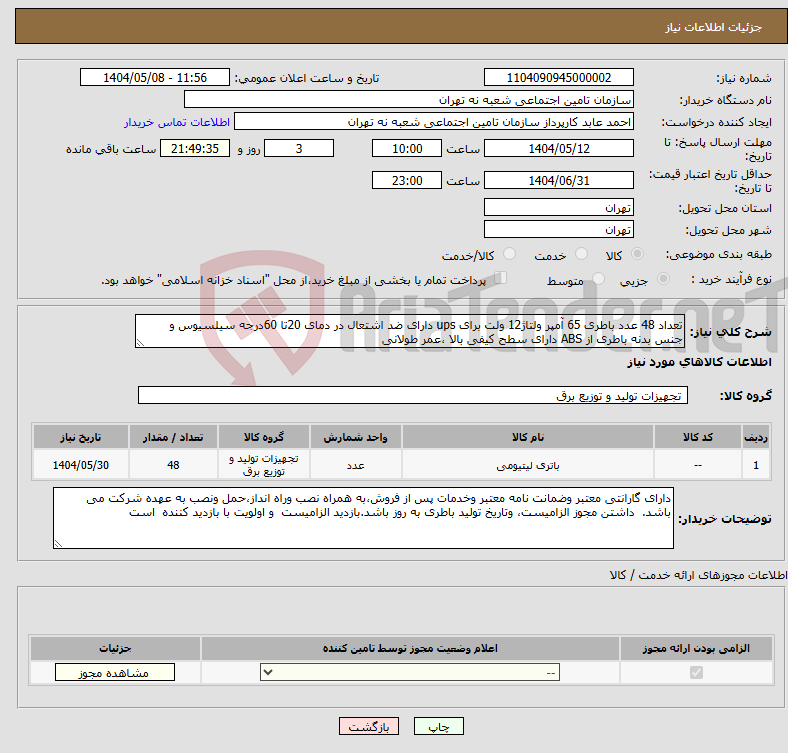
Task: Select the جزیی purchase type radio
Action: point(657,280)
